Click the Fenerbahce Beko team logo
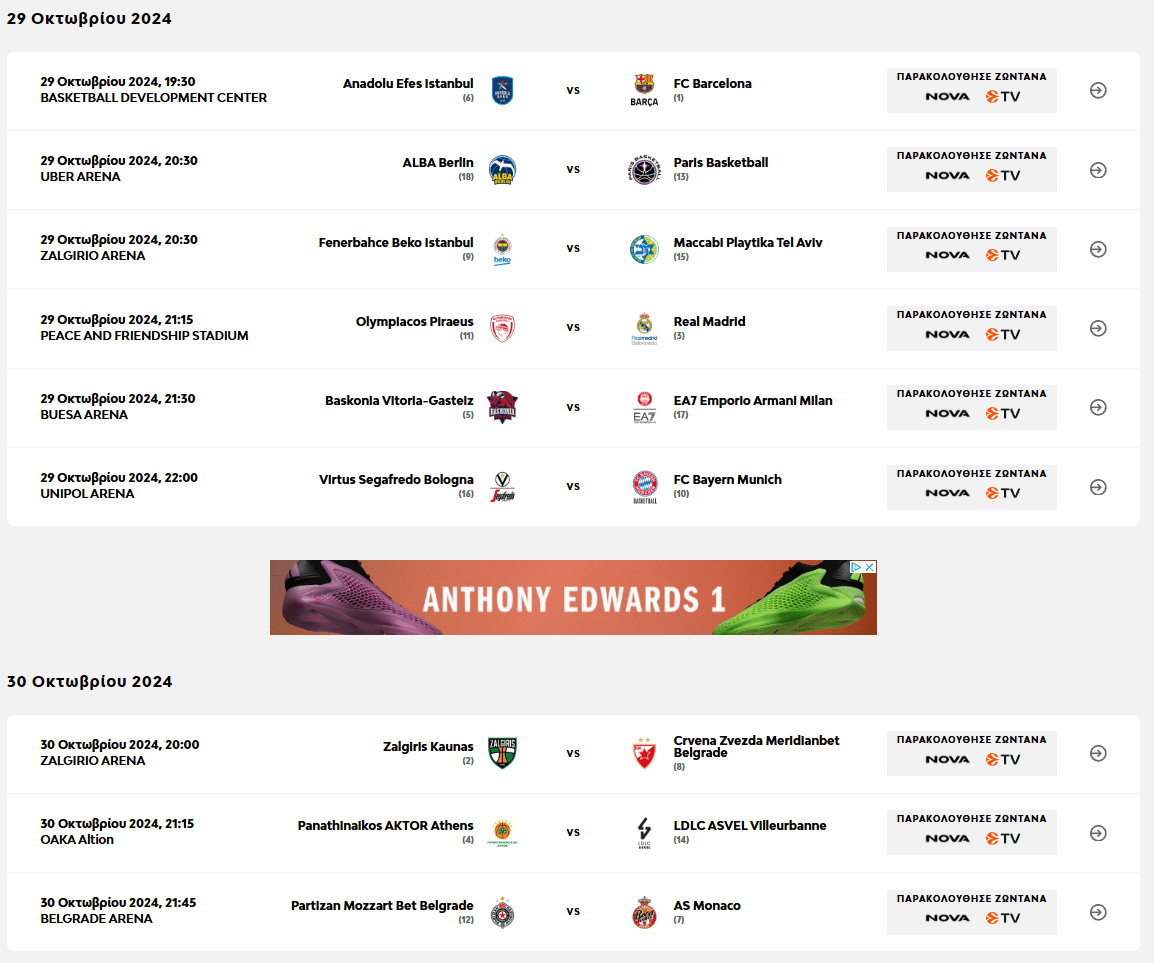The image size is (1154, 963). [x=502, y=250]
